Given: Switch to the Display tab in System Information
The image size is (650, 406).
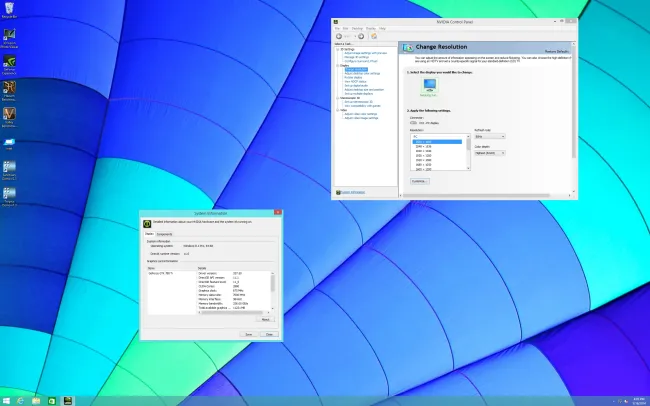Looking at the screenshot, I should point(149,234).
